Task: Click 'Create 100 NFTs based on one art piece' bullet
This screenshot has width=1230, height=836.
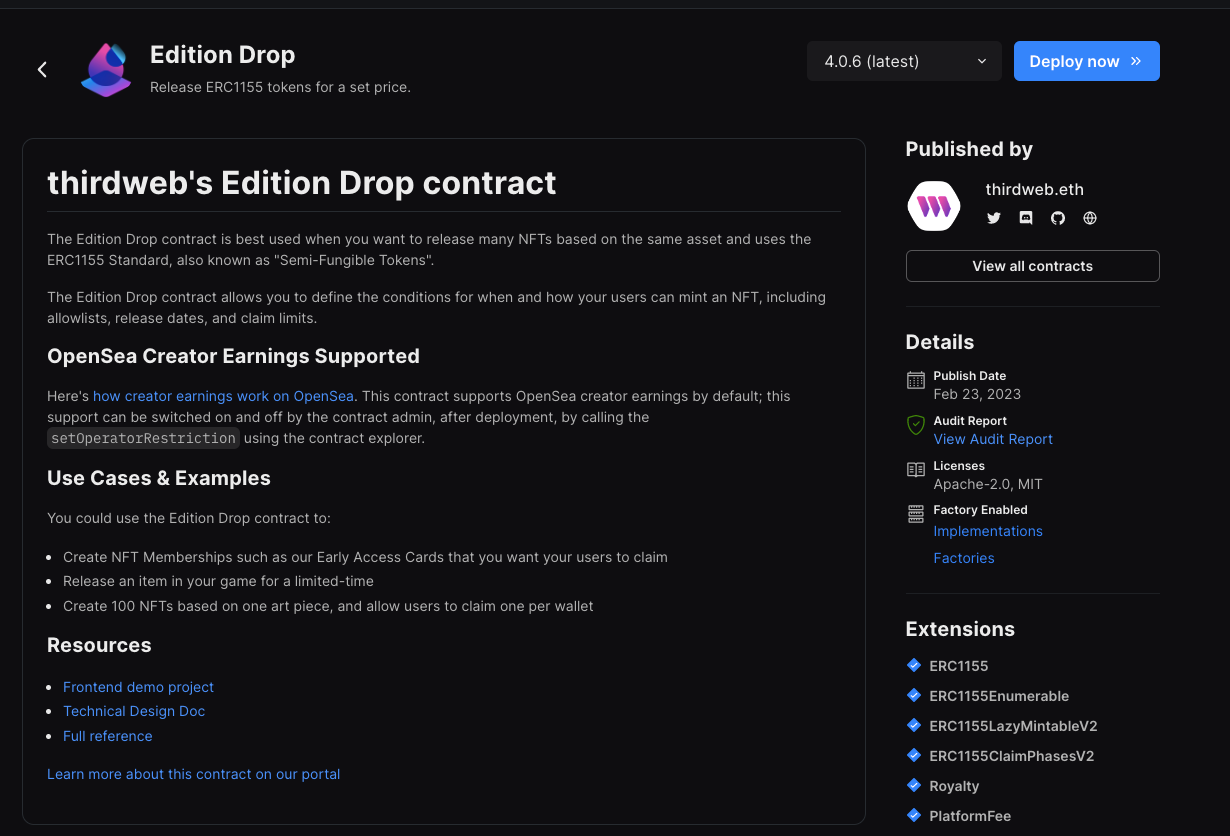Action: point(328,606)
